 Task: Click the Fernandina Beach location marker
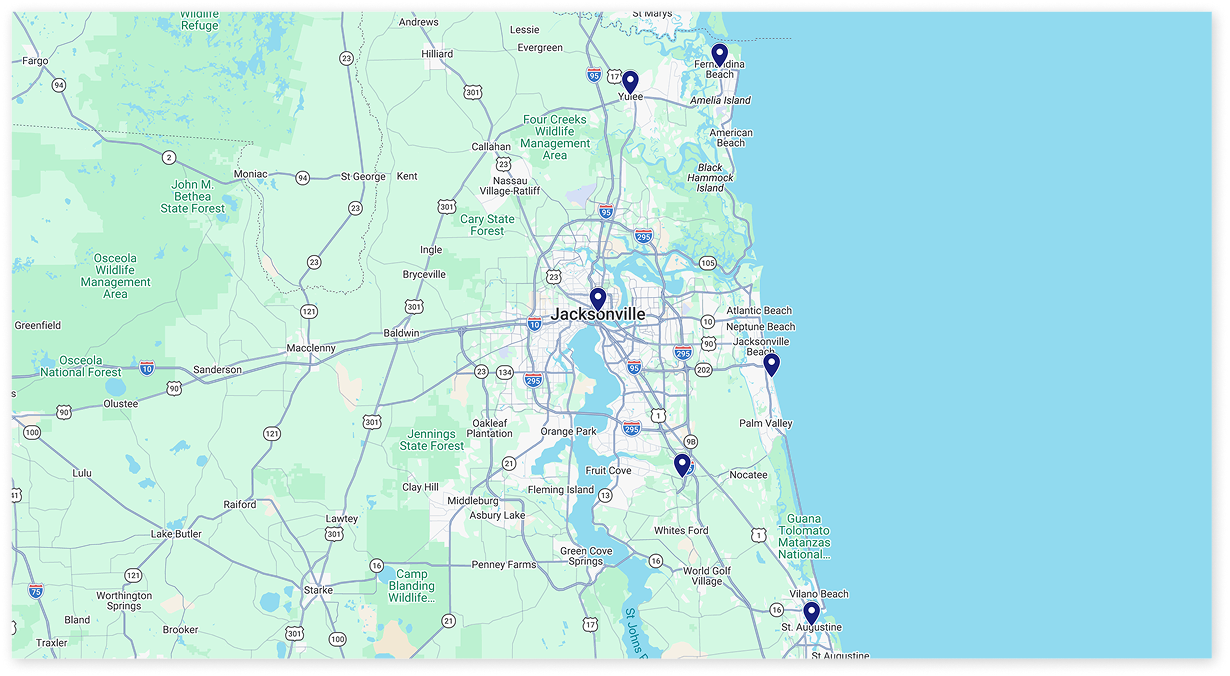point(719,51)
